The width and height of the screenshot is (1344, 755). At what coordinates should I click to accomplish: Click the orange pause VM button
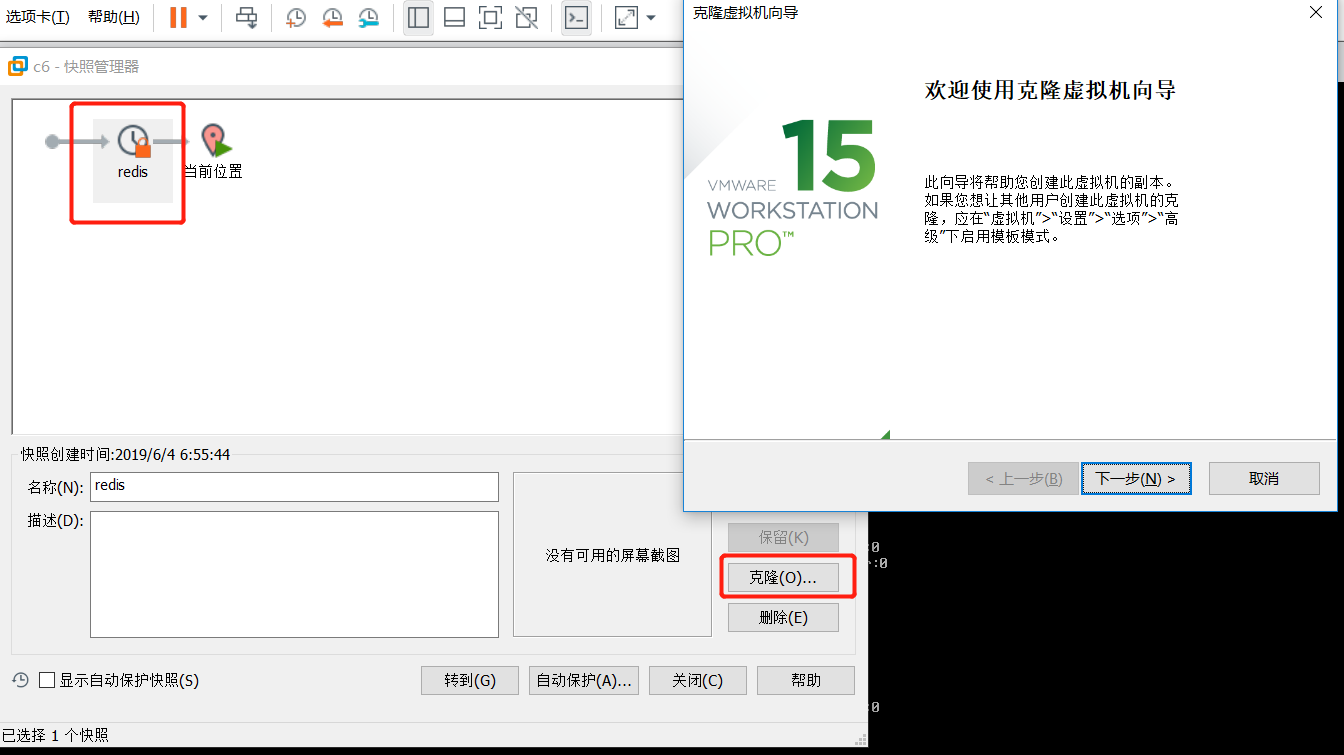(178, 17)
